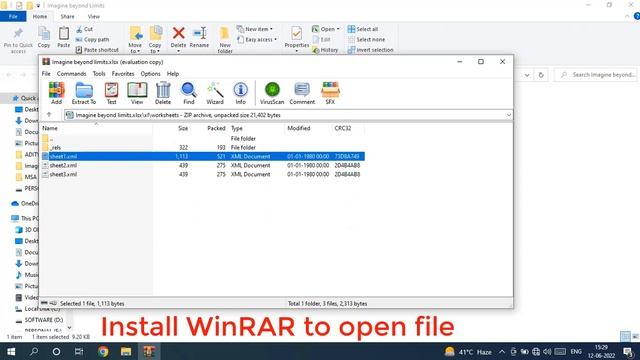
Task: Click Select all in Explorer ribbon
Action: tap(362, 29)
